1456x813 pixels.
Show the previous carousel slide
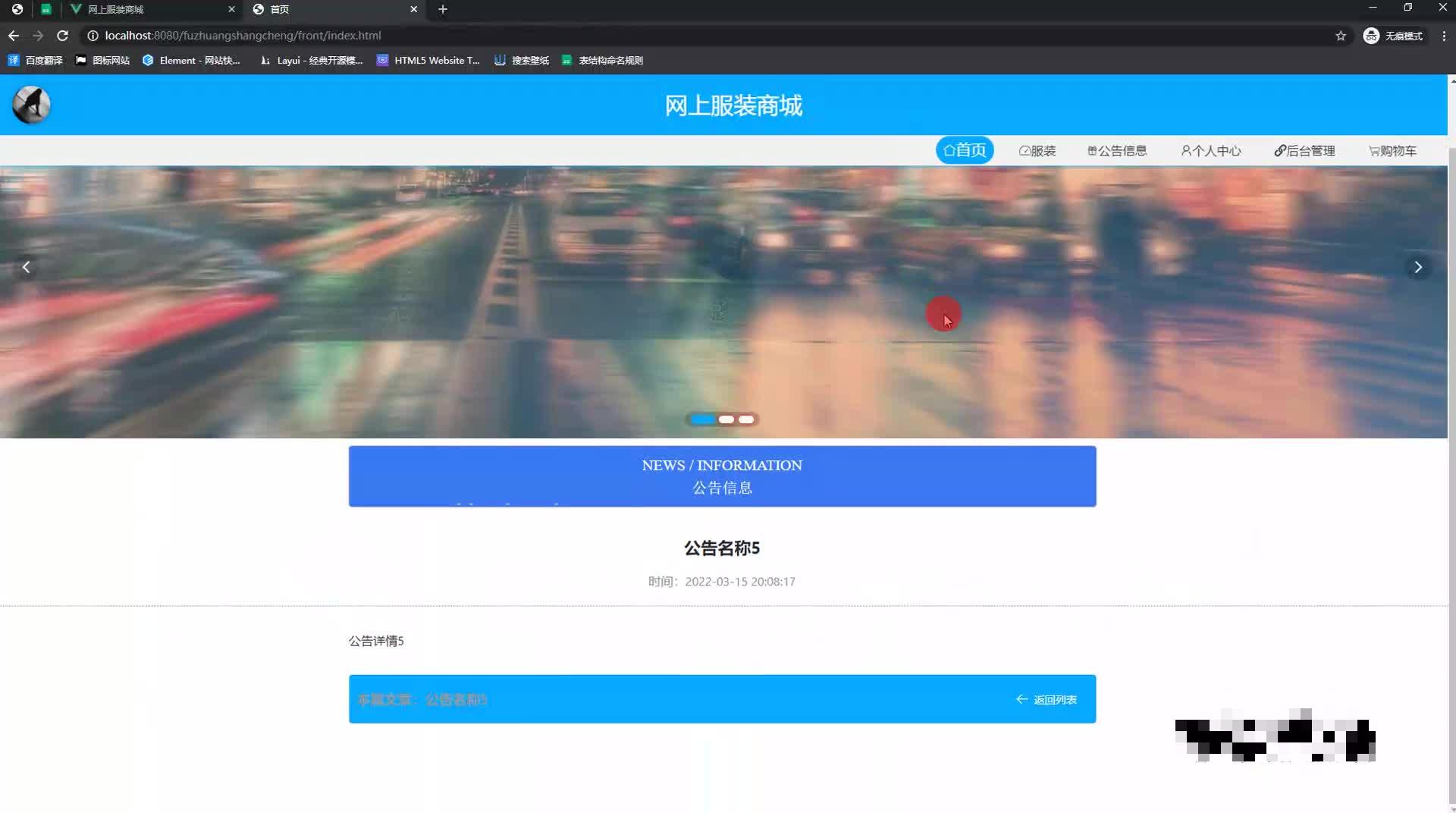27,267
